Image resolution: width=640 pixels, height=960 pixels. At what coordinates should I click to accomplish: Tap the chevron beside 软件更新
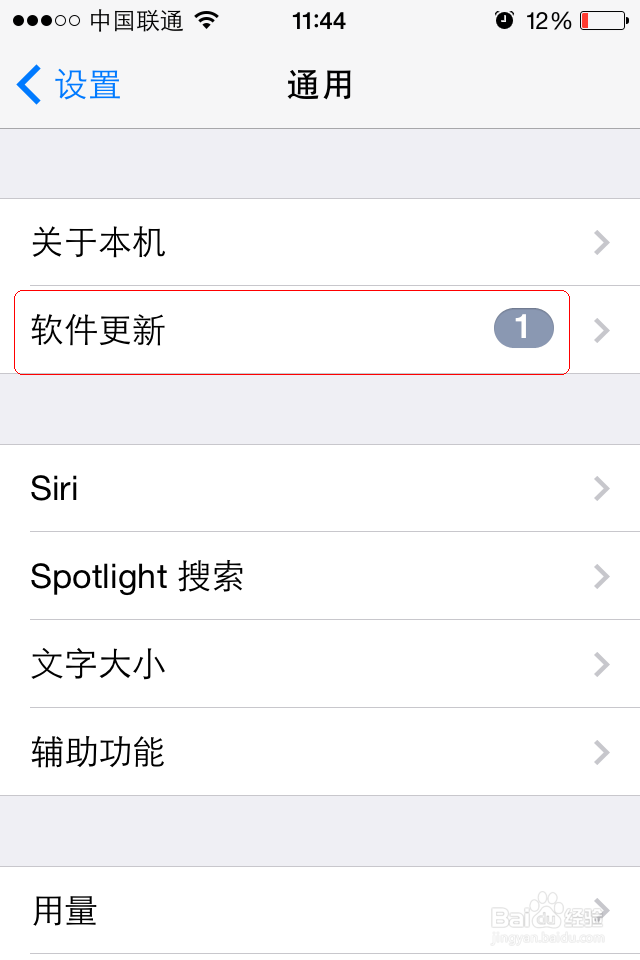(x=601, y=330)
